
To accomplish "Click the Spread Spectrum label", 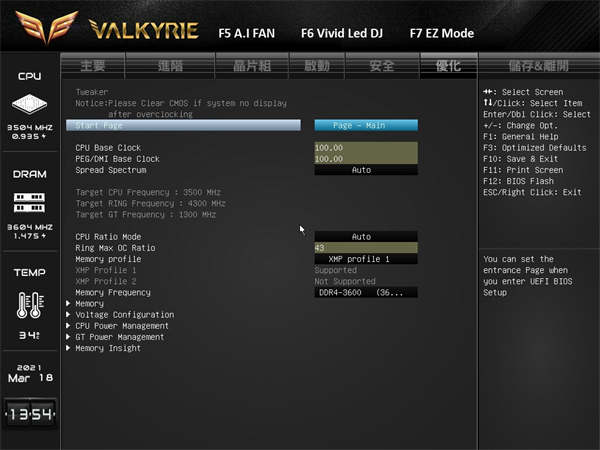I will 111,170.
